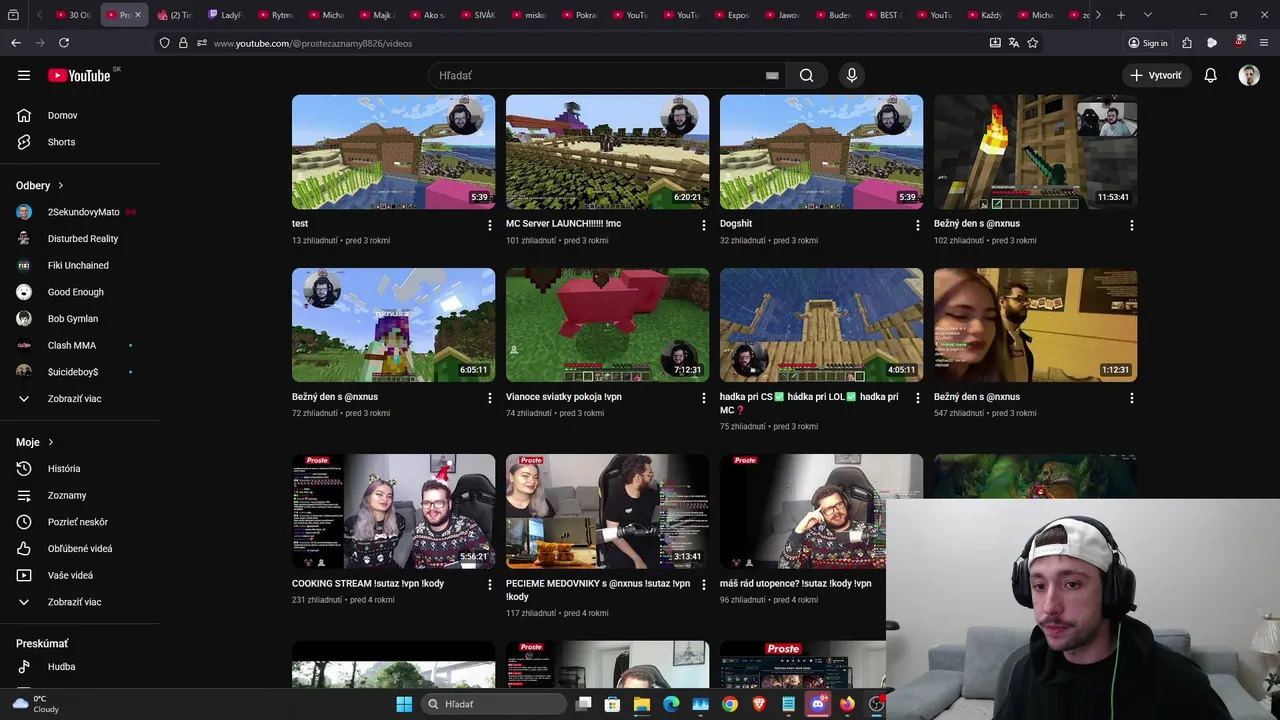Screen dimensions: 1280x720
Task: Expand the Odbery section chevron
Action: point(60,186)
